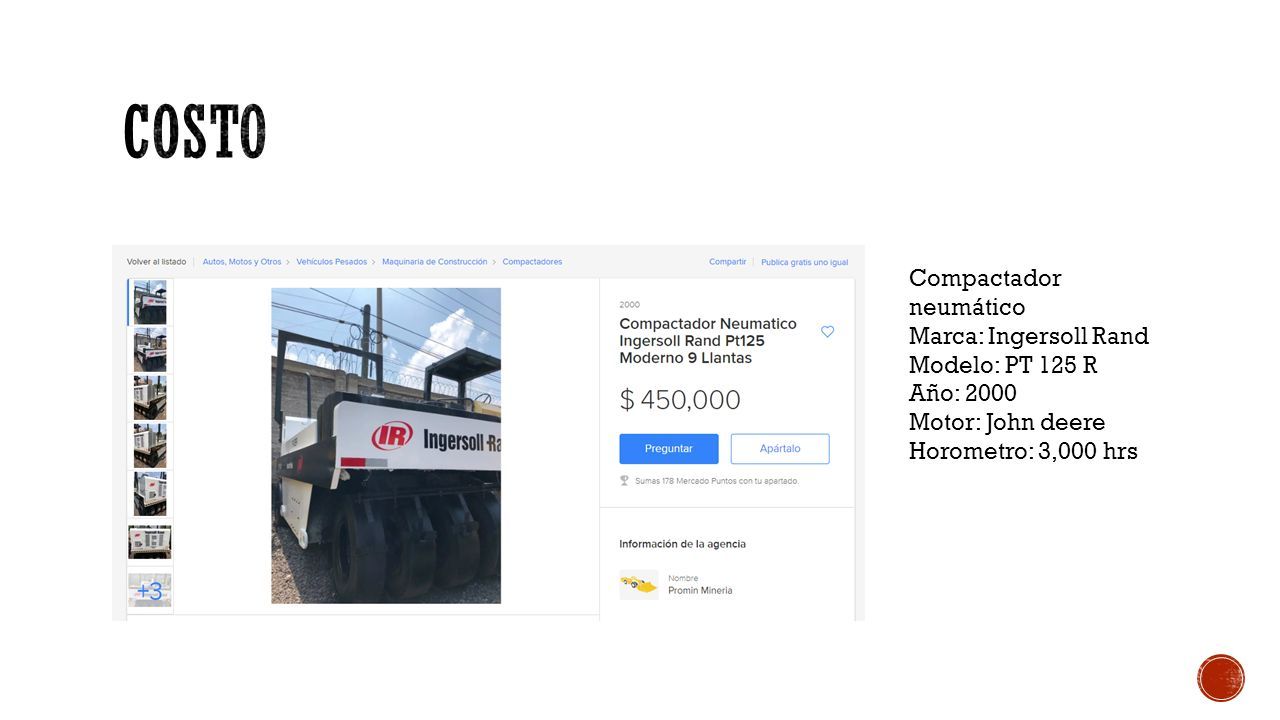Click the Promin Mineria agency logo
This screenshot has width=1280, height=720.
tap(638, 584)
